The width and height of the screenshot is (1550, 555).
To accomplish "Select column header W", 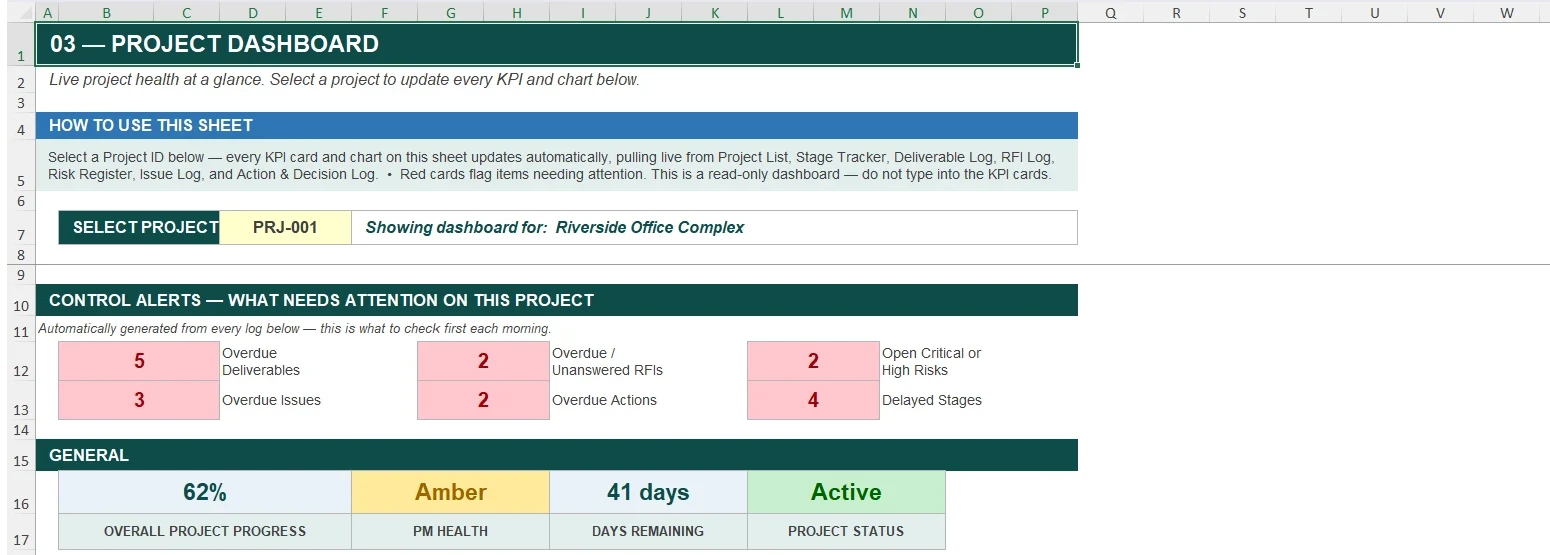I will [x=1506, y=13].
